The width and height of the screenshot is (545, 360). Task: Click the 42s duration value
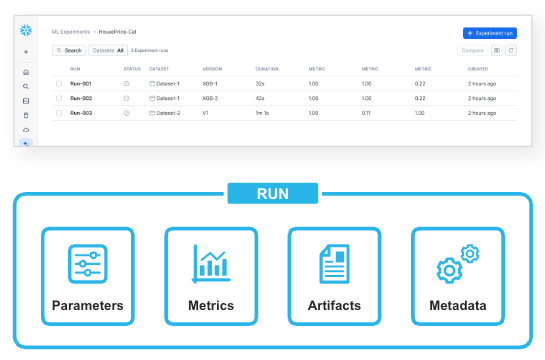(x=260, y=98)
